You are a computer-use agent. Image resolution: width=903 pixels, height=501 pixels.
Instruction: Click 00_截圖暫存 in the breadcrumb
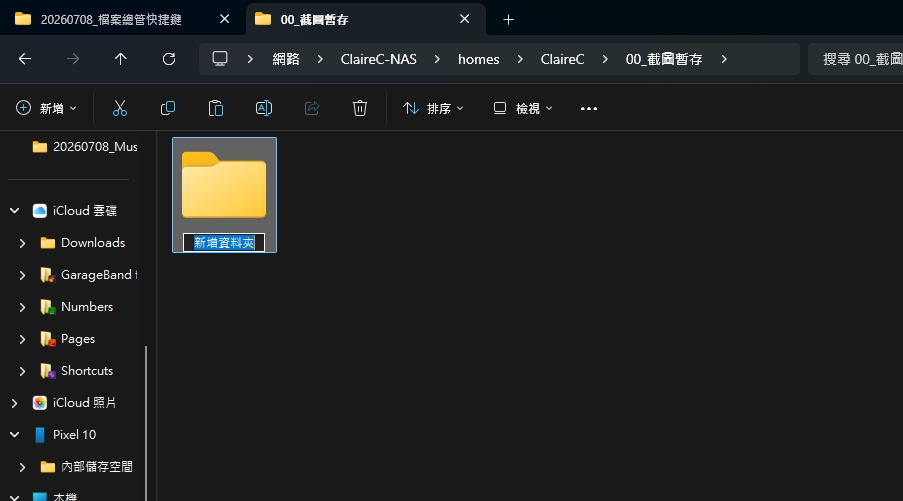[663, 59]
